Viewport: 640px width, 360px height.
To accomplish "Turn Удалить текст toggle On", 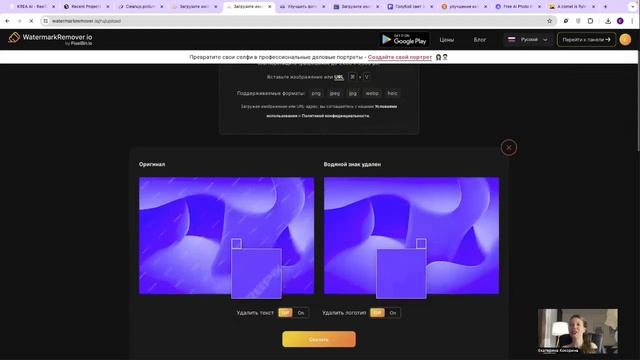I will 301,313.
